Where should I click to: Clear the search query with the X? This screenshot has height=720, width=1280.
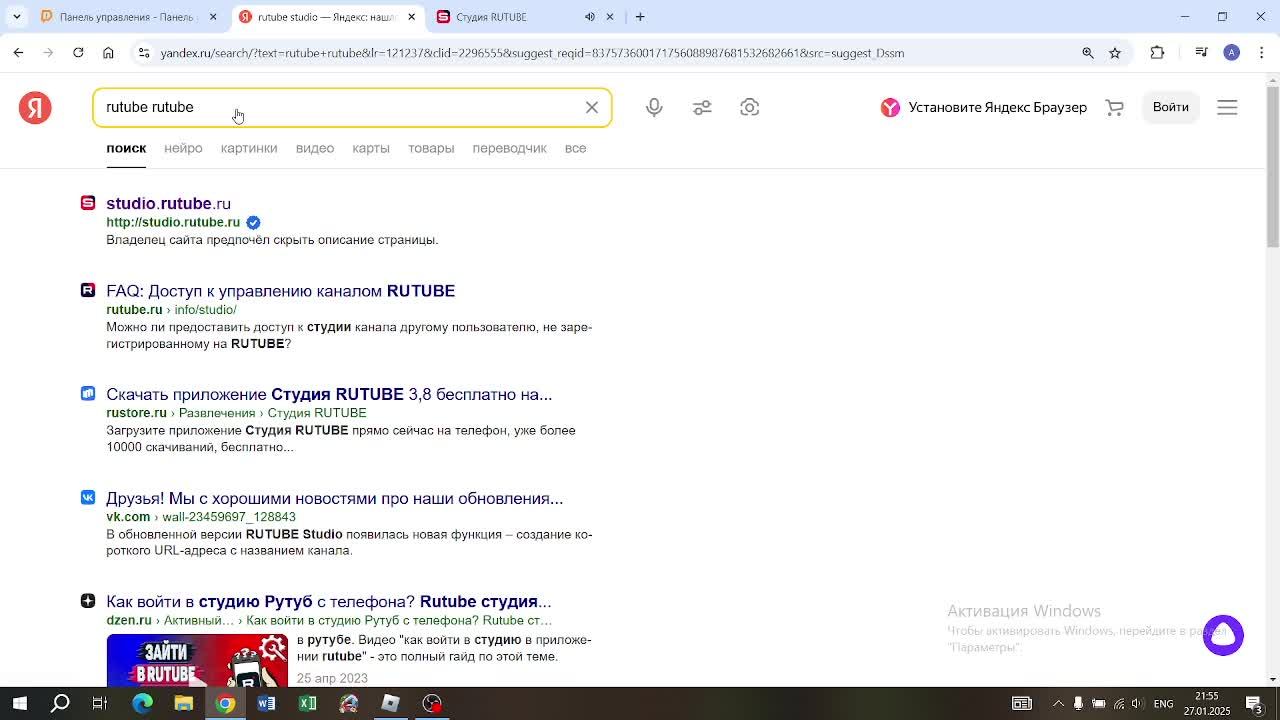tap(592, 107)
